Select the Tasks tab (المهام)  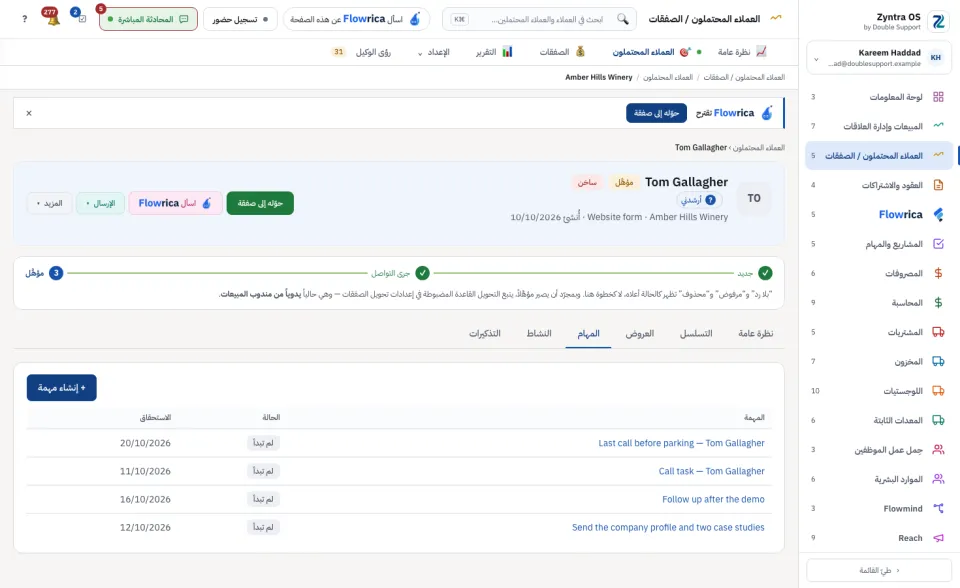point(588,333)
